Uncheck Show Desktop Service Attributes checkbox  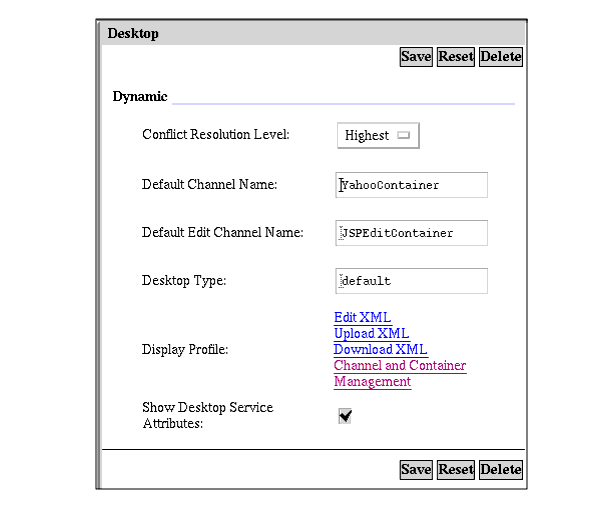345,416
